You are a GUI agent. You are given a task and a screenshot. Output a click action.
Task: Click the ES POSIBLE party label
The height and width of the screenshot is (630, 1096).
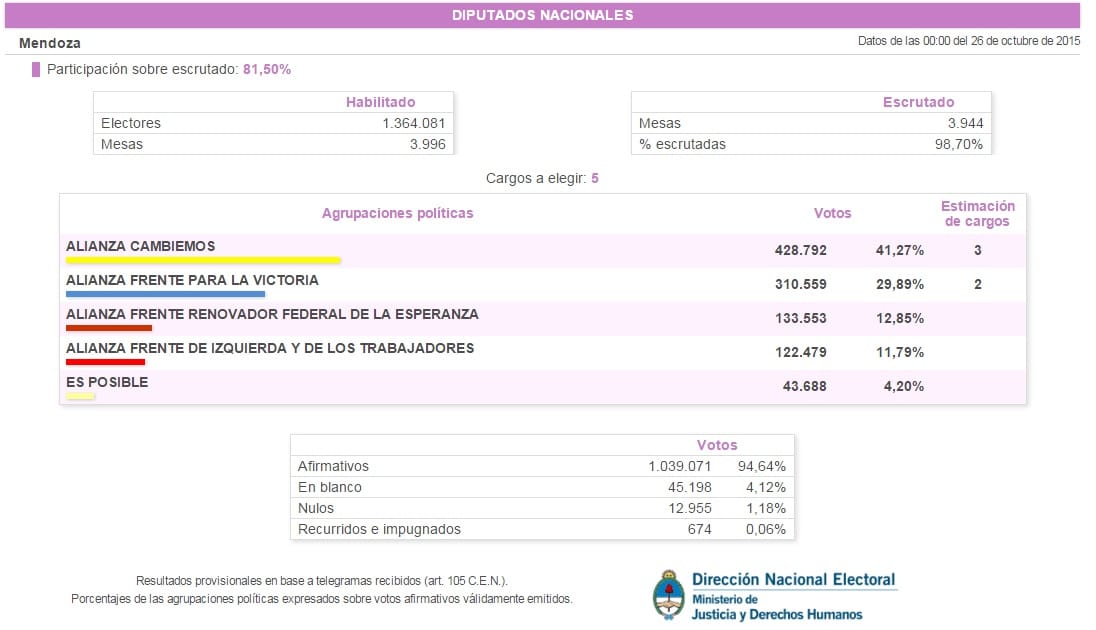pos(107,382)
